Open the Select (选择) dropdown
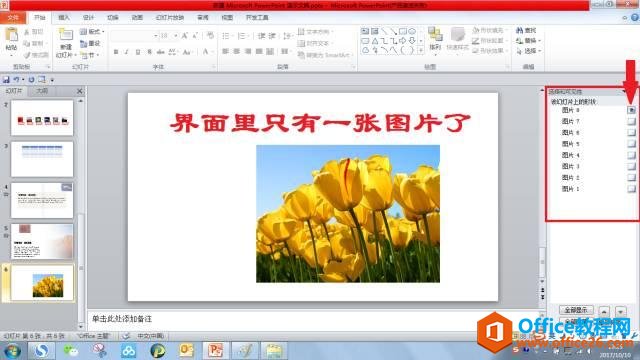Image resolution: width=640 pixels, height=360 pixels. tap(529, 51)
